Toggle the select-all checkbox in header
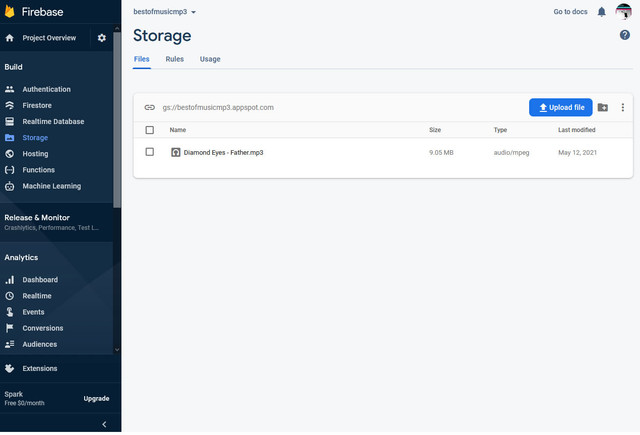This screenshot has height=435, width=640. pyautogui.click(x=150, y=130)
